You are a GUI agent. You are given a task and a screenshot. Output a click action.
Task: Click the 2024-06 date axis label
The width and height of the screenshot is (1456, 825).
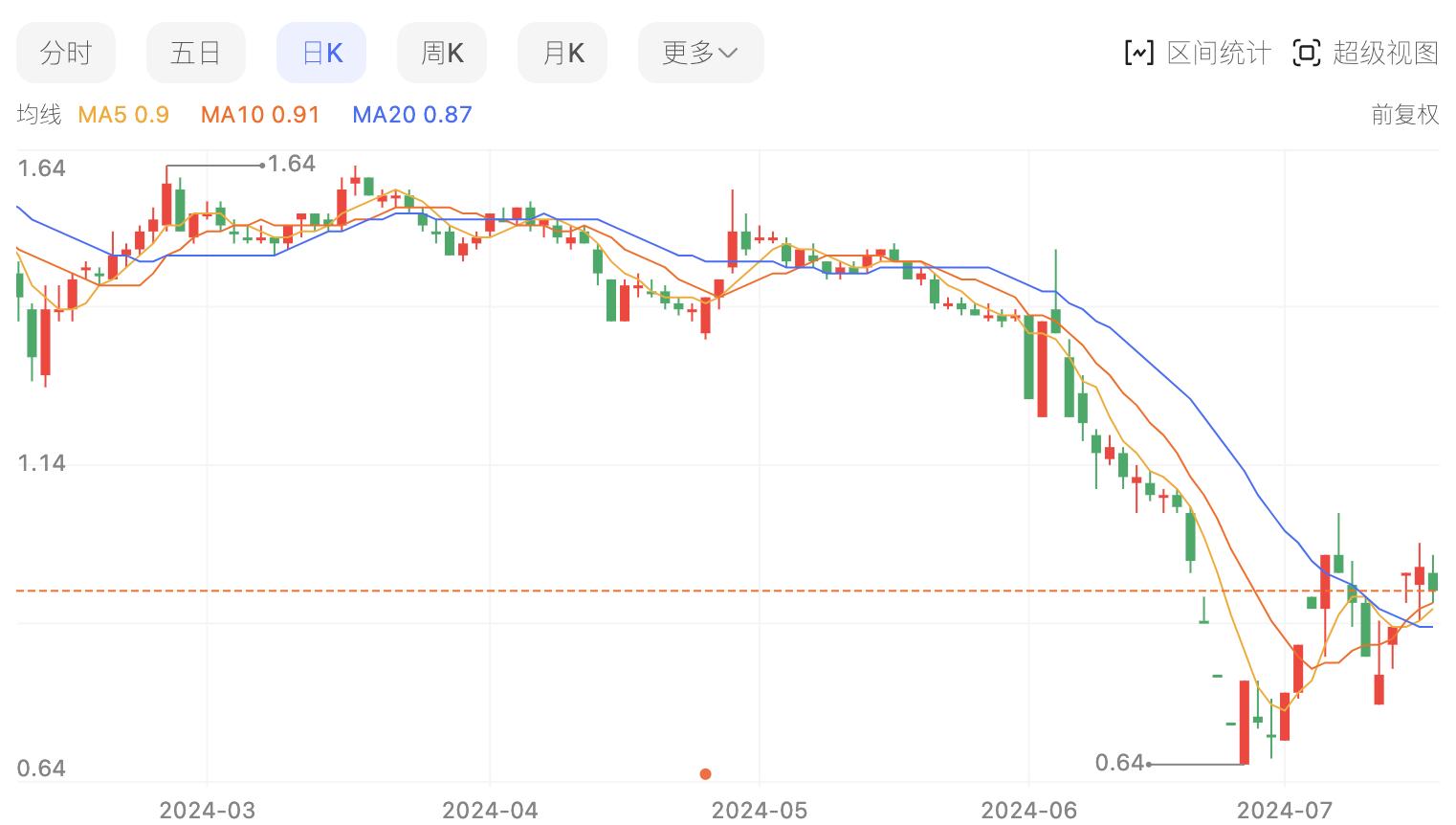(x=1029, y=811)
